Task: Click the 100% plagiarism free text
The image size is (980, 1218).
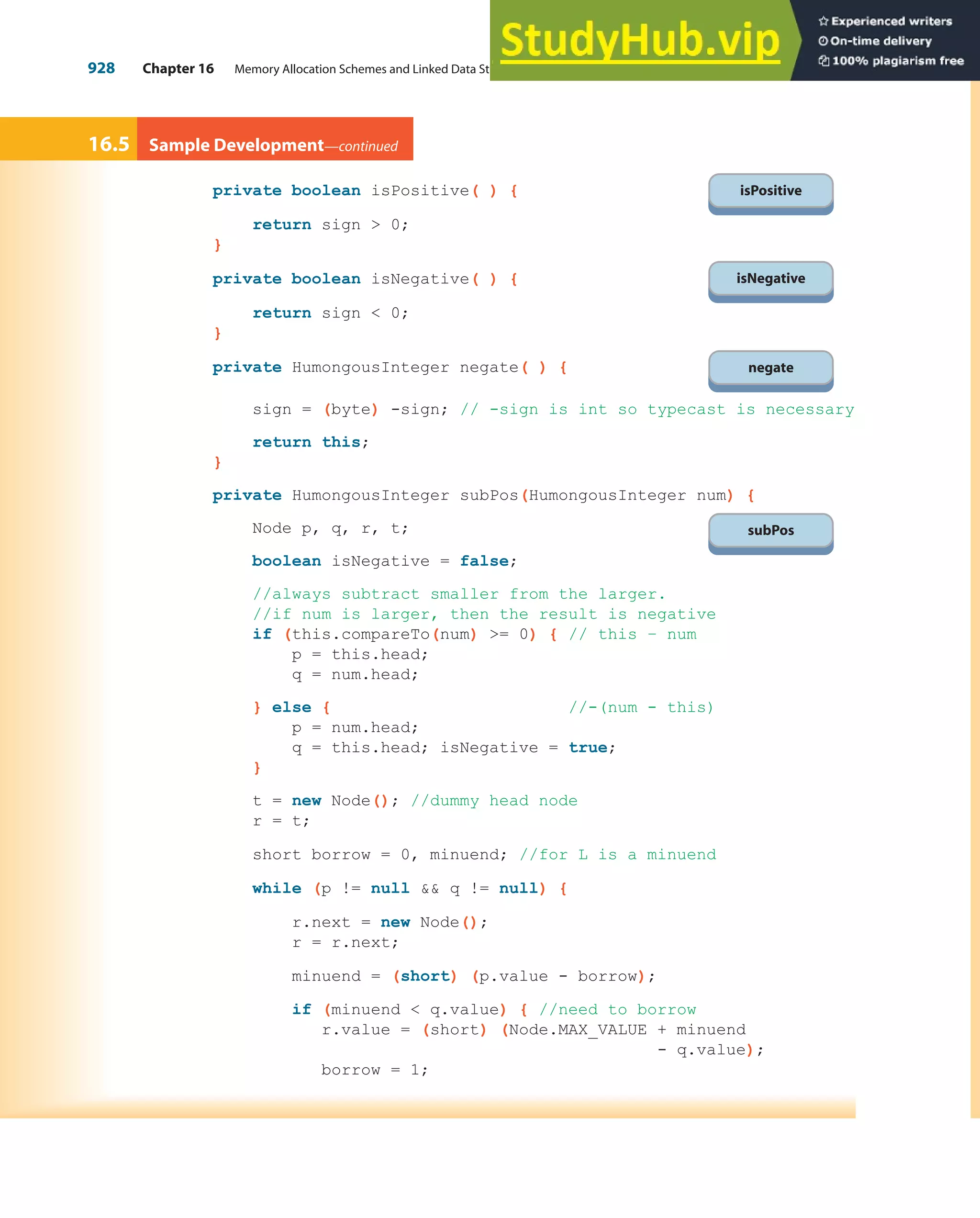Action: coord(898,61)
